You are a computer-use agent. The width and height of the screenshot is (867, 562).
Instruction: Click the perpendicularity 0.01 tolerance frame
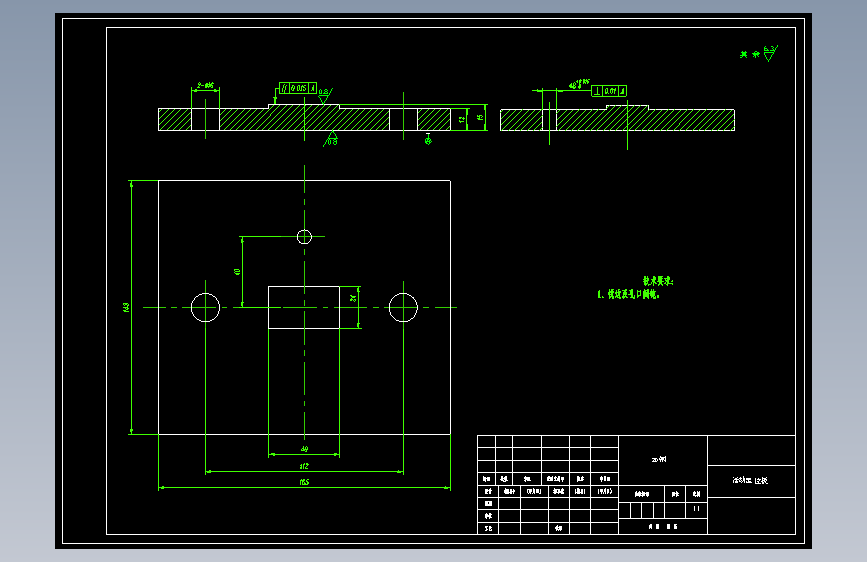(x=609, y=91)
